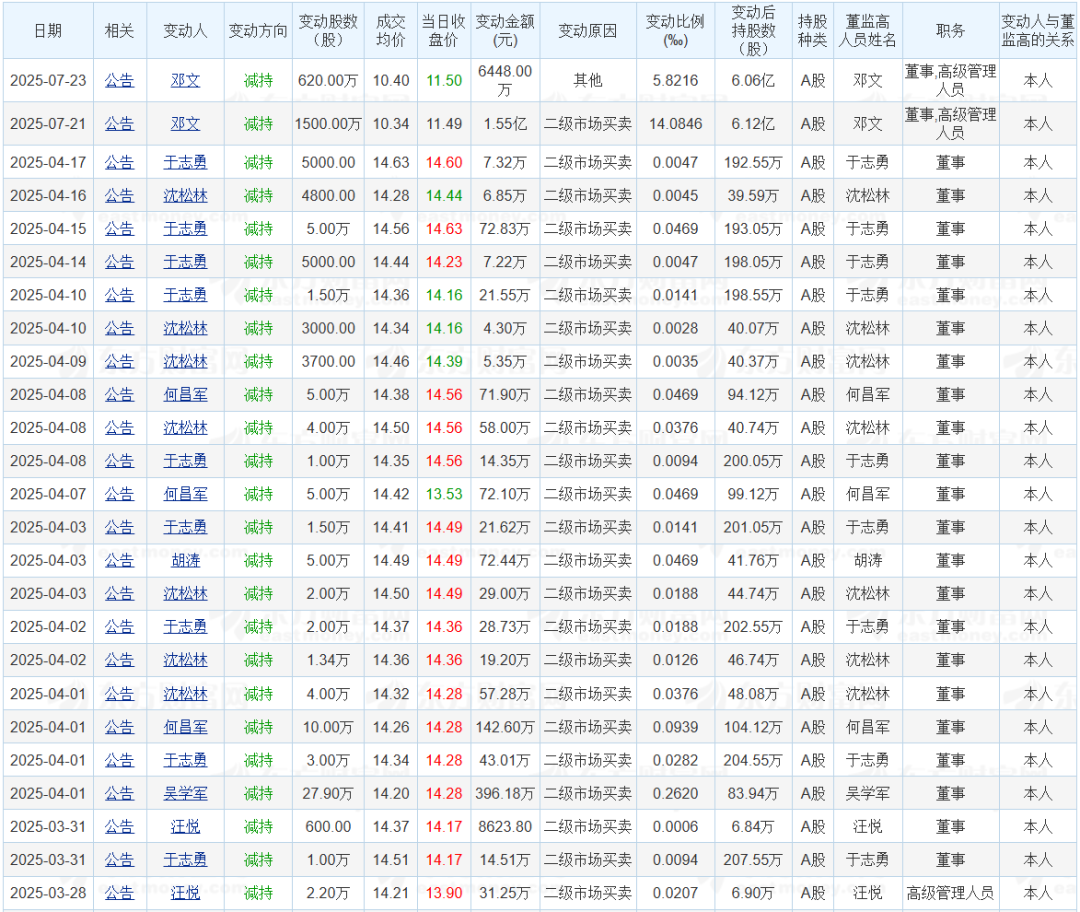The width and height of the screenshot is (1080, 912).
Task: Open 于志勇 link in 2025-04-14 row
Action: tap(185, 262)
